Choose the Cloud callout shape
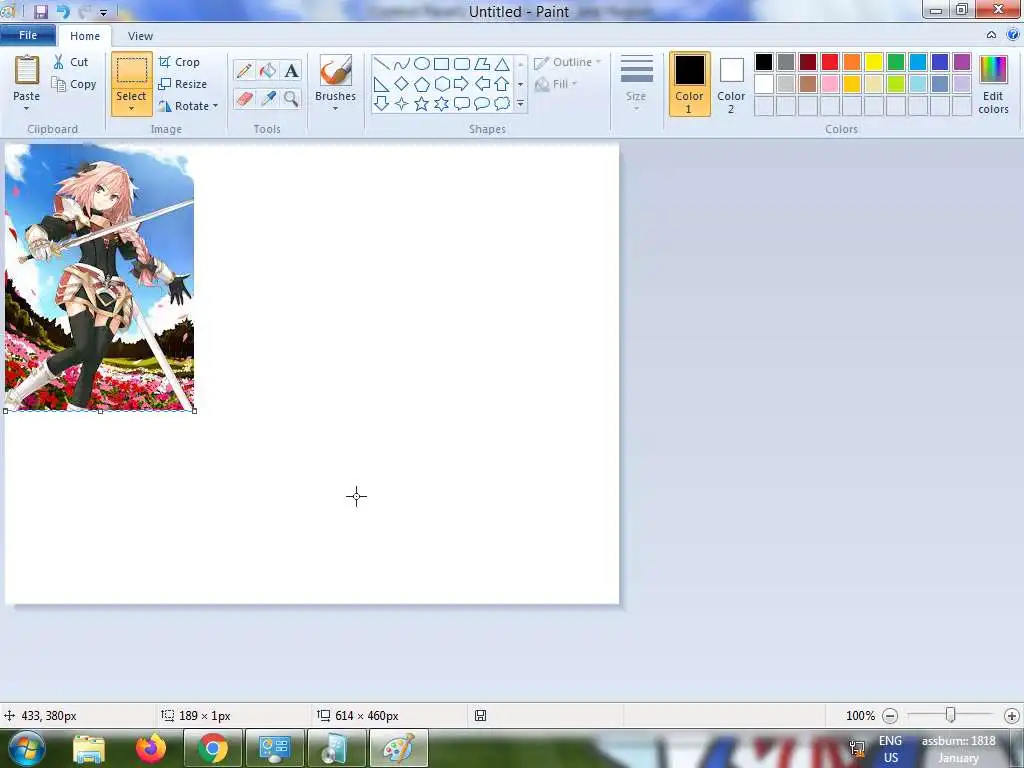Screen dimensions: 1024x768 pos(502,103)
